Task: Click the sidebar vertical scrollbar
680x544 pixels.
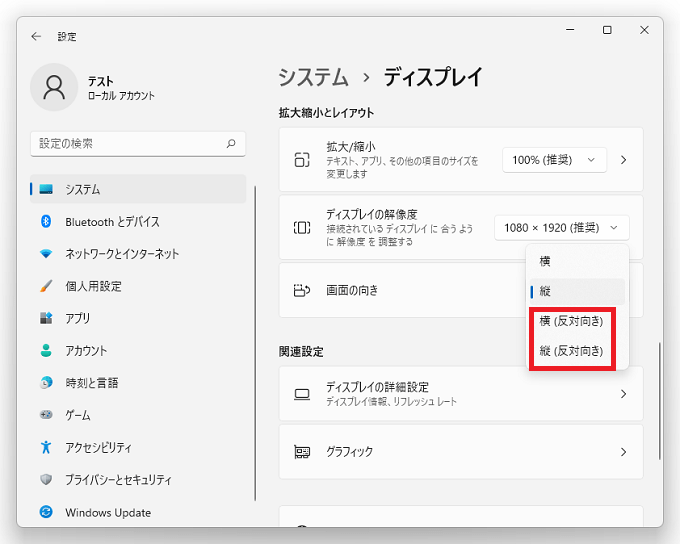Action: point(255,343)
